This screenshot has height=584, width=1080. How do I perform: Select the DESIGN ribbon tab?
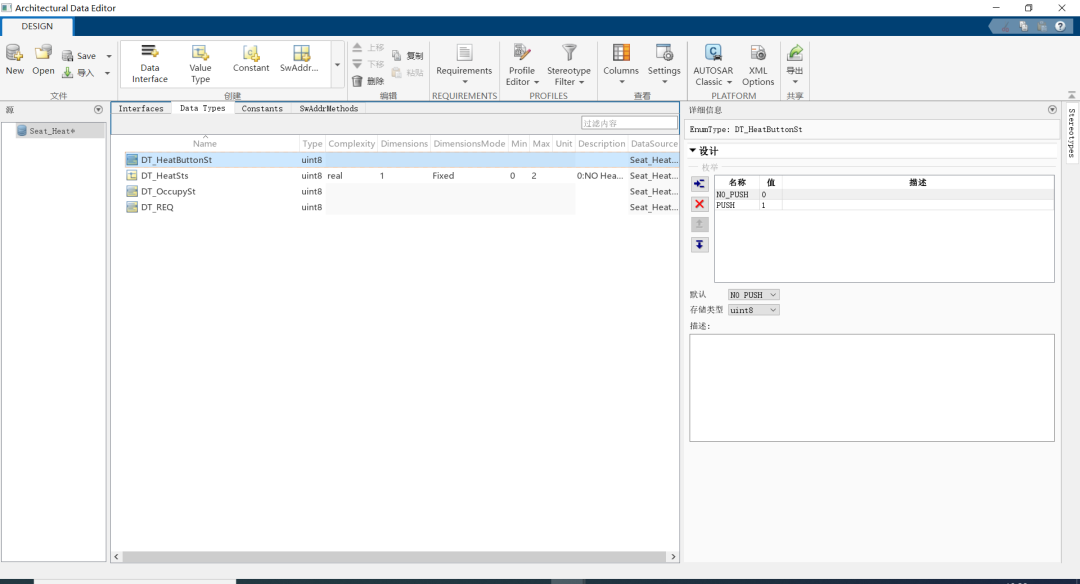coord(37,26)
